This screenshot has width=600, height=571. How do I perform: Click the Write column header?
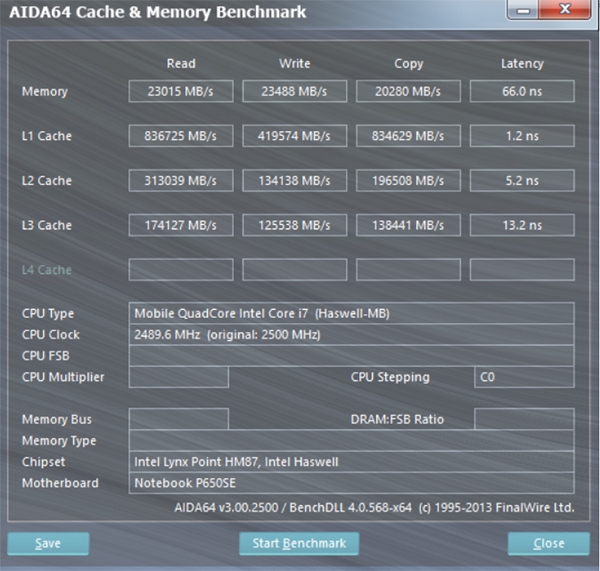pyautogui.click(x=295, y=63)
